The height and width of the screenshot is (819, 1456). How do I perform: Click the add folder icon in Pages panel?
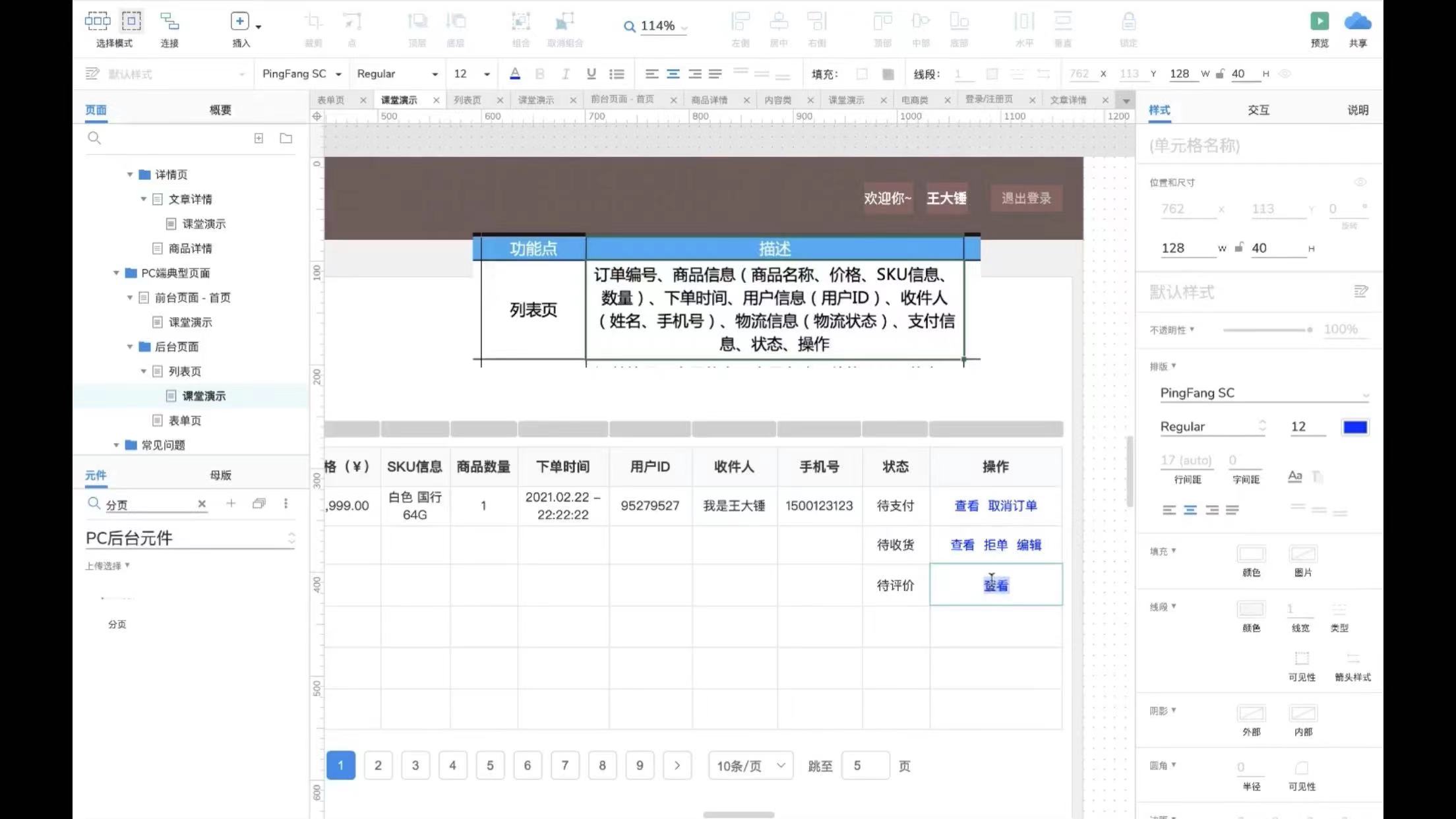coord(286,138)
